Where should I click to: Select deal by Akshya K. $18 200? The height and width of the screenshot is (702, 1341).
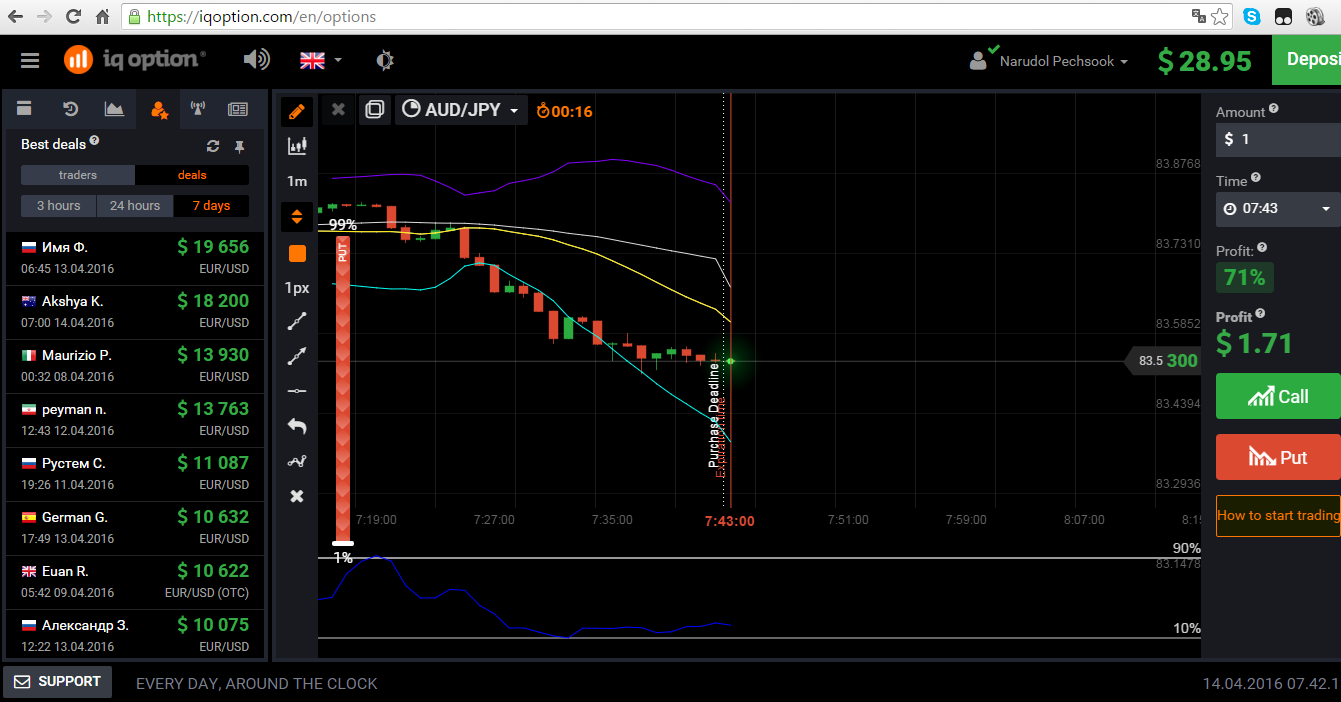pyautogui.click(x=135, y=312)
